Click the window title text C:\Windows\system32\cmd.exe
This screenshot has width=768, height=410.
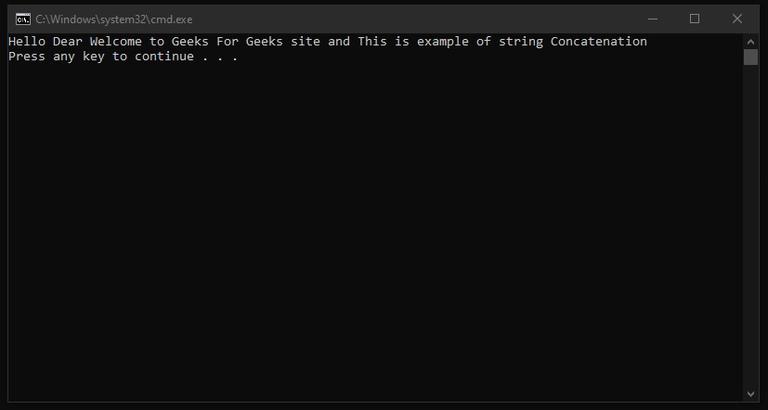point(112,18)
